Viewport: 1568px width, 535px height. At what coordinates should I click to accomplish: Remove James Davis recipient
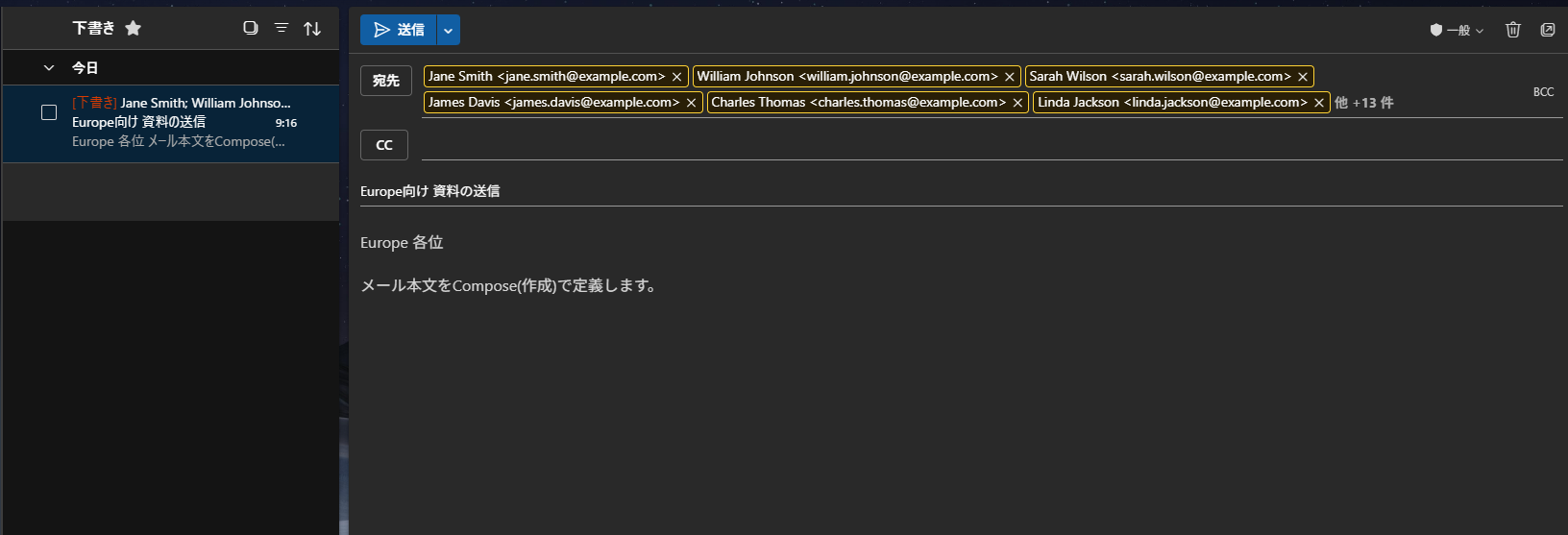[692, 103]
